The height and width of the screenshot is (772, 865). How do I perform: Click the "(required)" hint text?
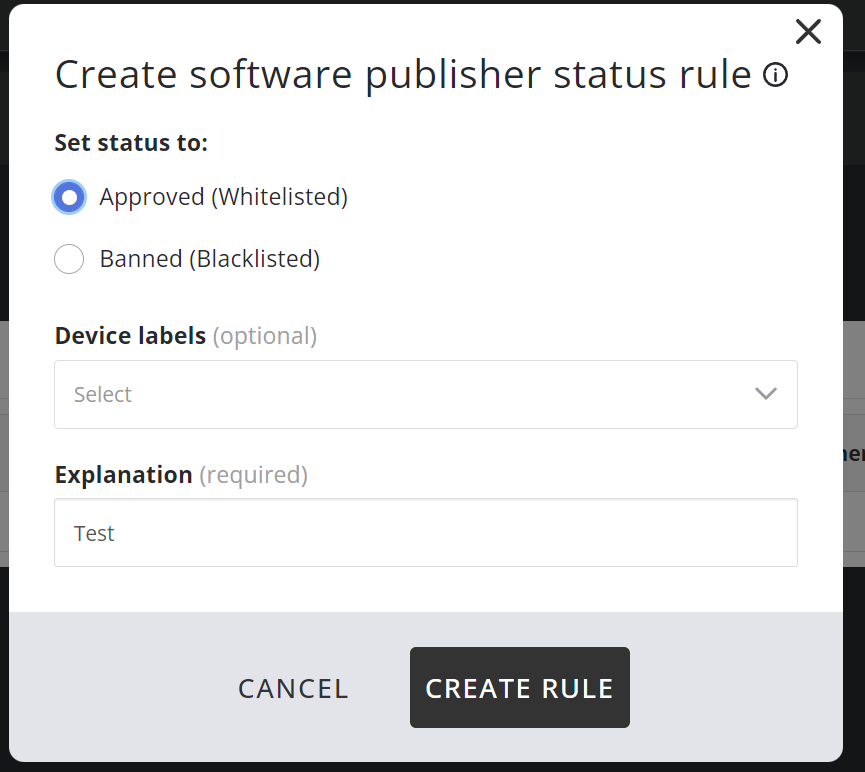coord(253,475)
